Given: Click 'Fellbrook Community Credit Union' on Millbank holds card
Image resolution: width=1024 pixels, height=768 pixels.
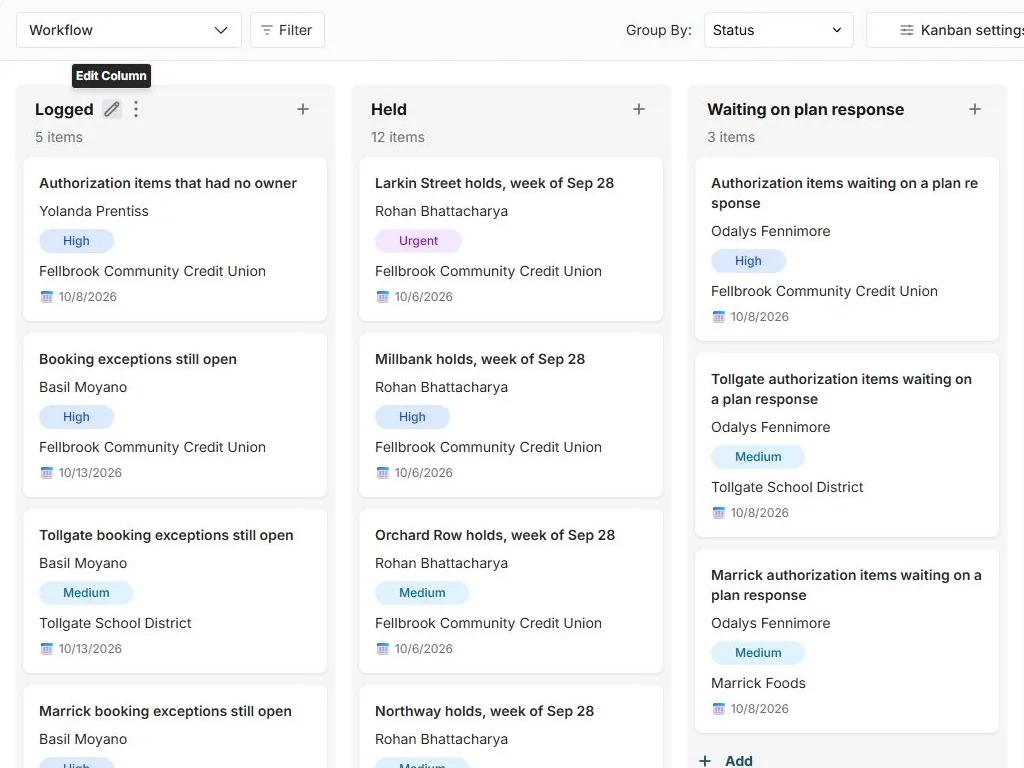Looking at the screenshot, I should pyautogui.click(x=488, y=447).
